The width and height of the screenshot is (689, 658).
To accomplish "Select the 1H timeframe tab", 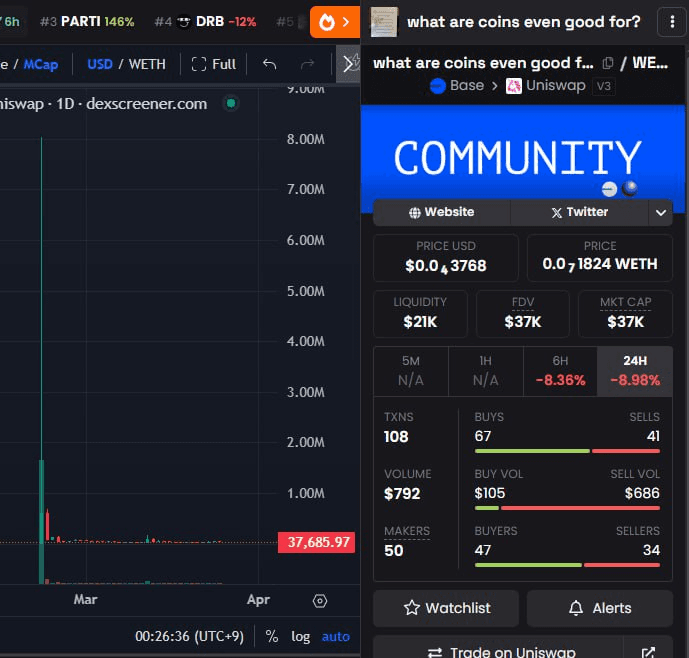I will pyautogui.click(x=486, y=371).
